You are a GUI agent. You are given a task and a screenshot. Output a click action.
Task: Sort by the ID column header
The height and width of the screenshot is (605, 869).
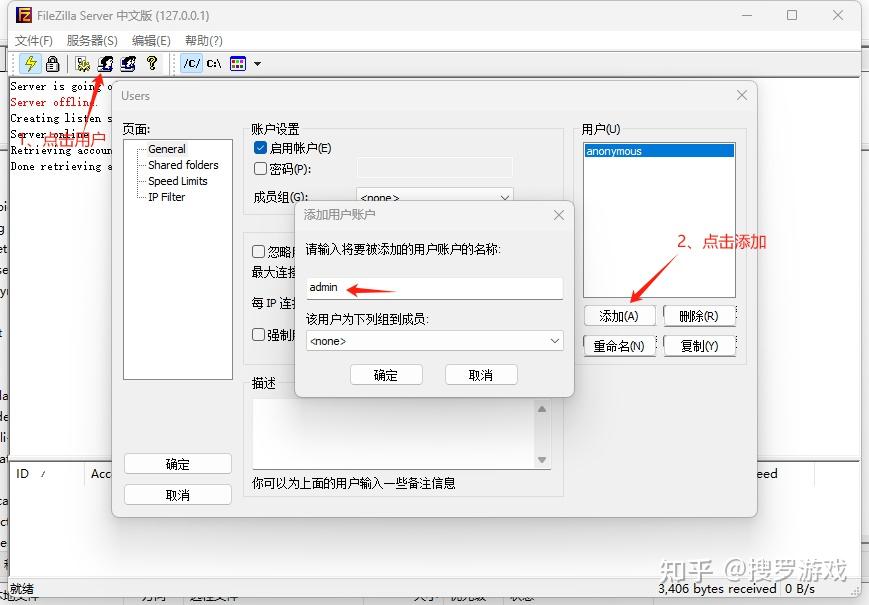click(47, 474)
